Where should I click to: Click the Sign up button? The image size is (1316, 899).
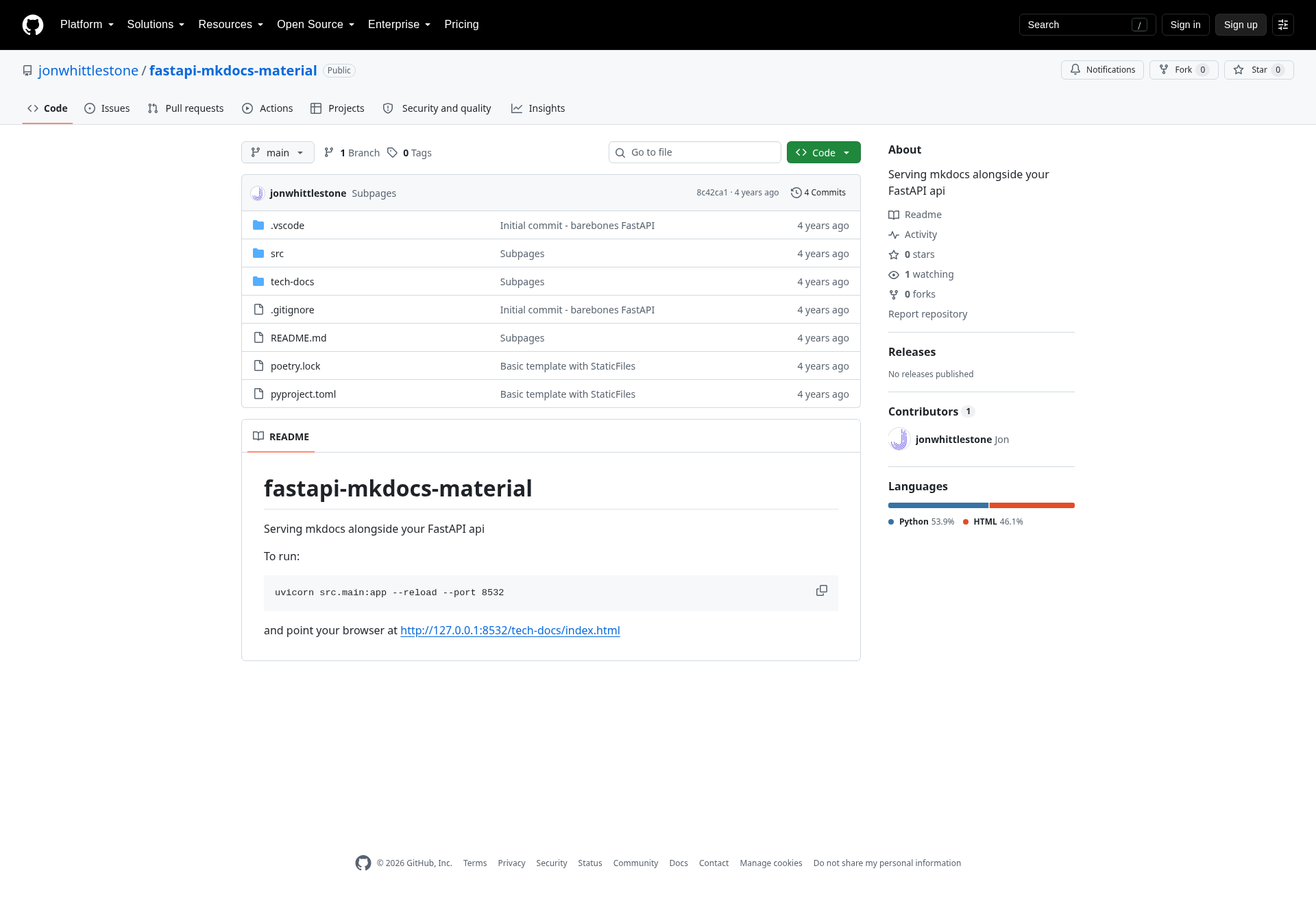pos(1241,25)
